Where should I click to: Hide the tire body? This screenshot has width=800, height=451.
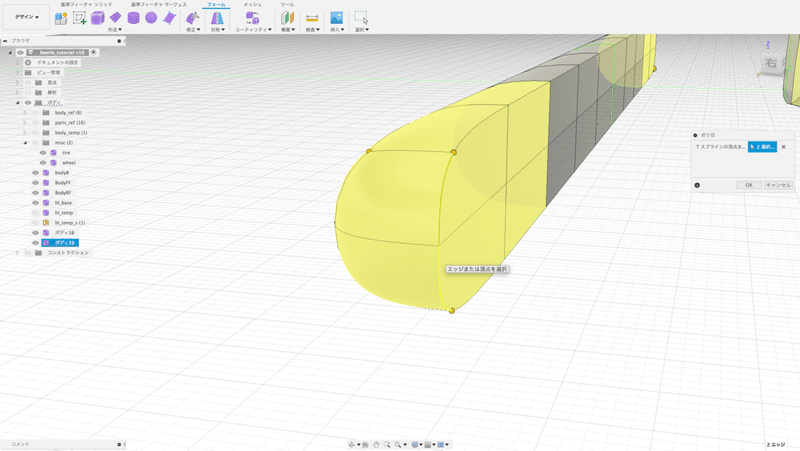click(43, 153)
